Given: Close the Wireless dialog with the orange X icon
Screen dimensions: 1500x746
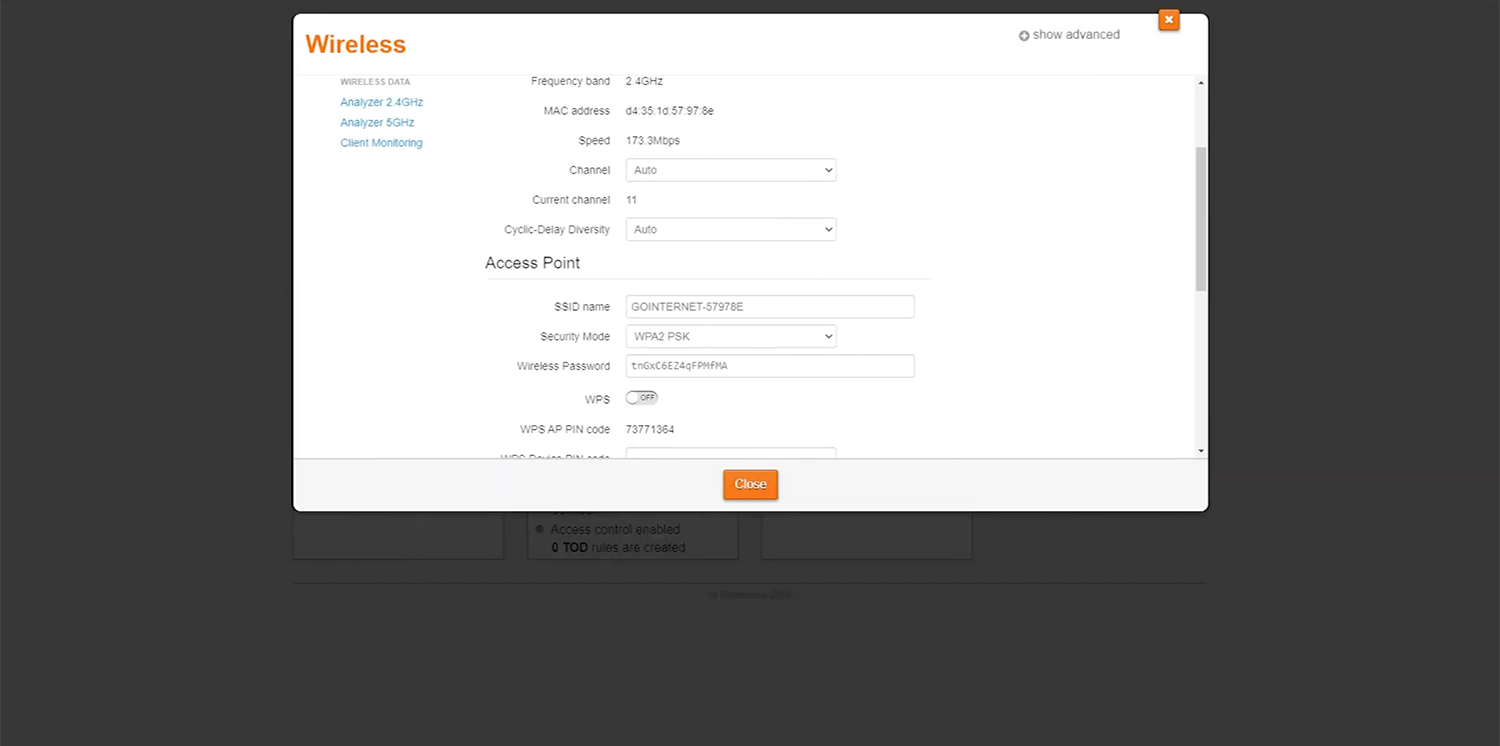Looking at the screenshot, I should [x=1168, y=20].
